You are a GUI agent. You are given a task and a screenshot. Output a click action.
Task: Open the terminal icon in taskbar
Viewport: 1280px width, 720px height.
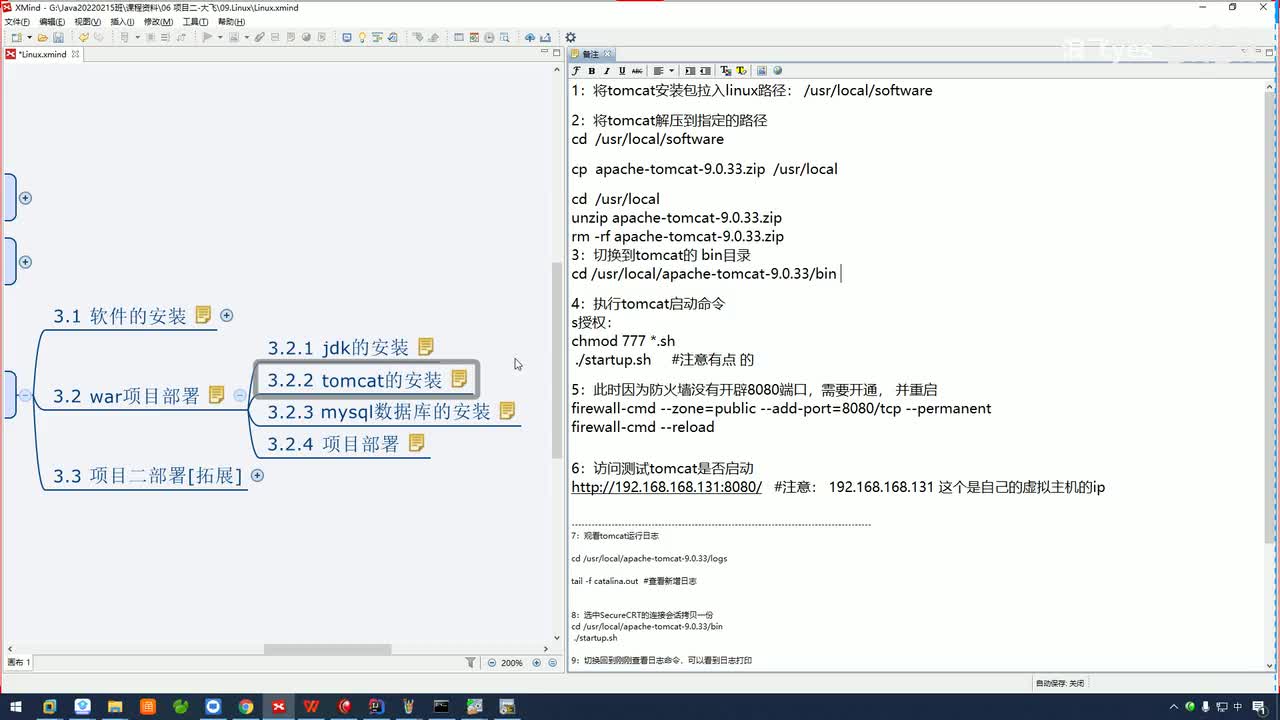pos(441,707)
